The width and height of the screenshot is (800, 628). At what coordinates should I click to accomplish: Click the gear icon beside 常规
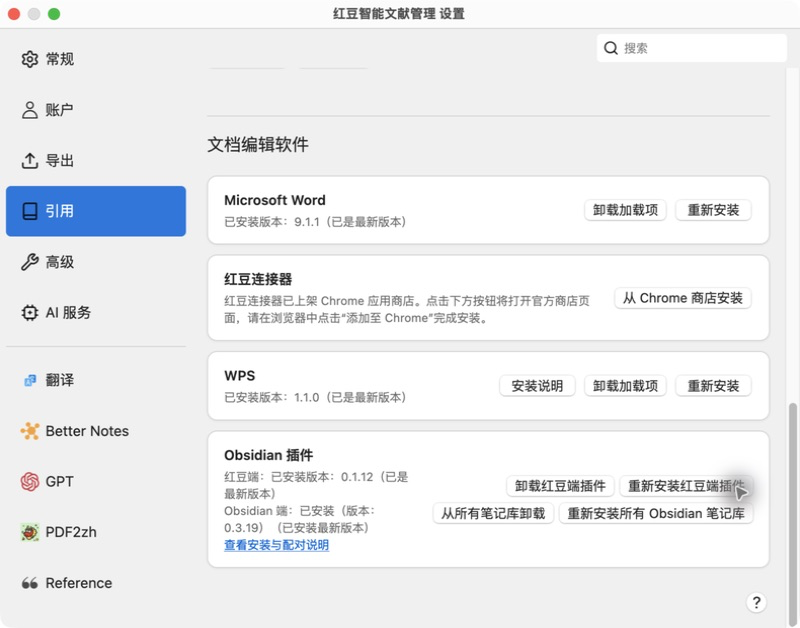[x=30, y=59]
